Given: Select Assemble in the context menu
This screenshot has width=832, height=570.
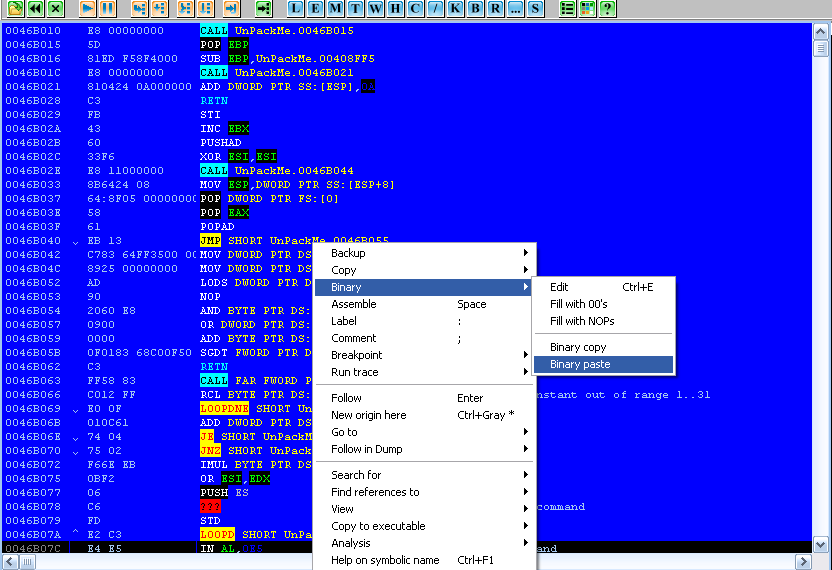Looking at the screenshot, I should click(x=354, y=304).
